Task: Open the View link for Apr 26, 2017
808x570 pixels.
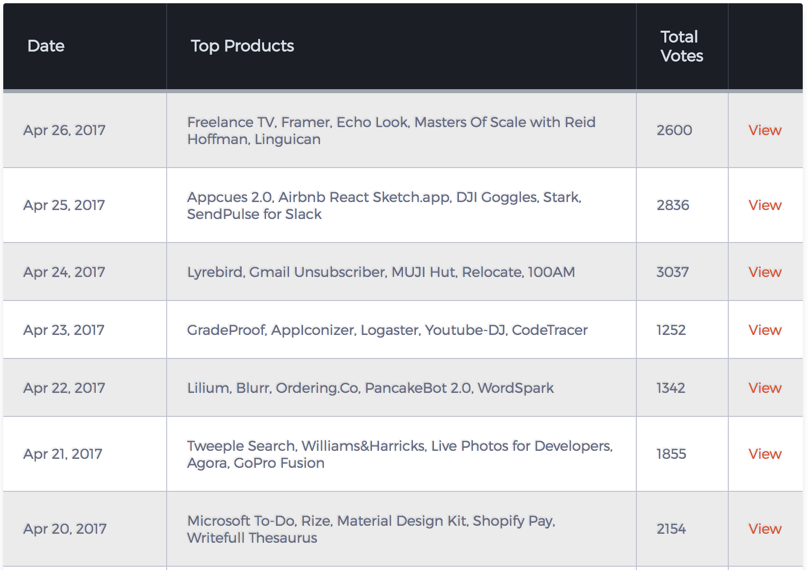Action: tap(765, 130)
